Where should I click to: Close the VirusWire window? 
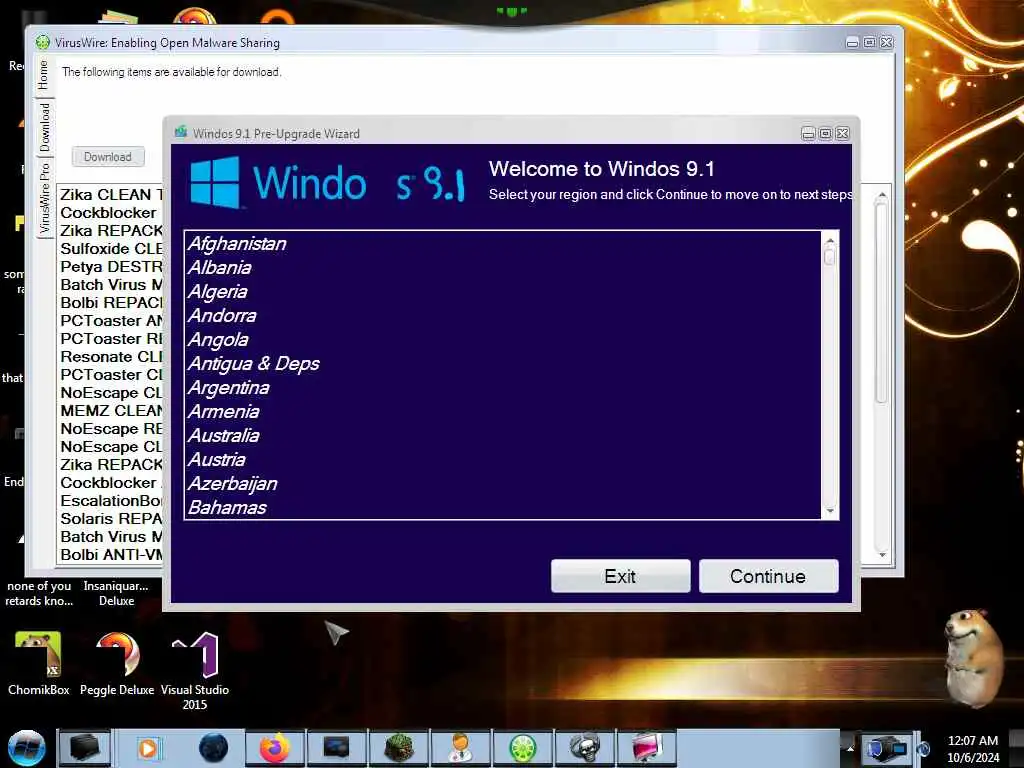[887, 42]
